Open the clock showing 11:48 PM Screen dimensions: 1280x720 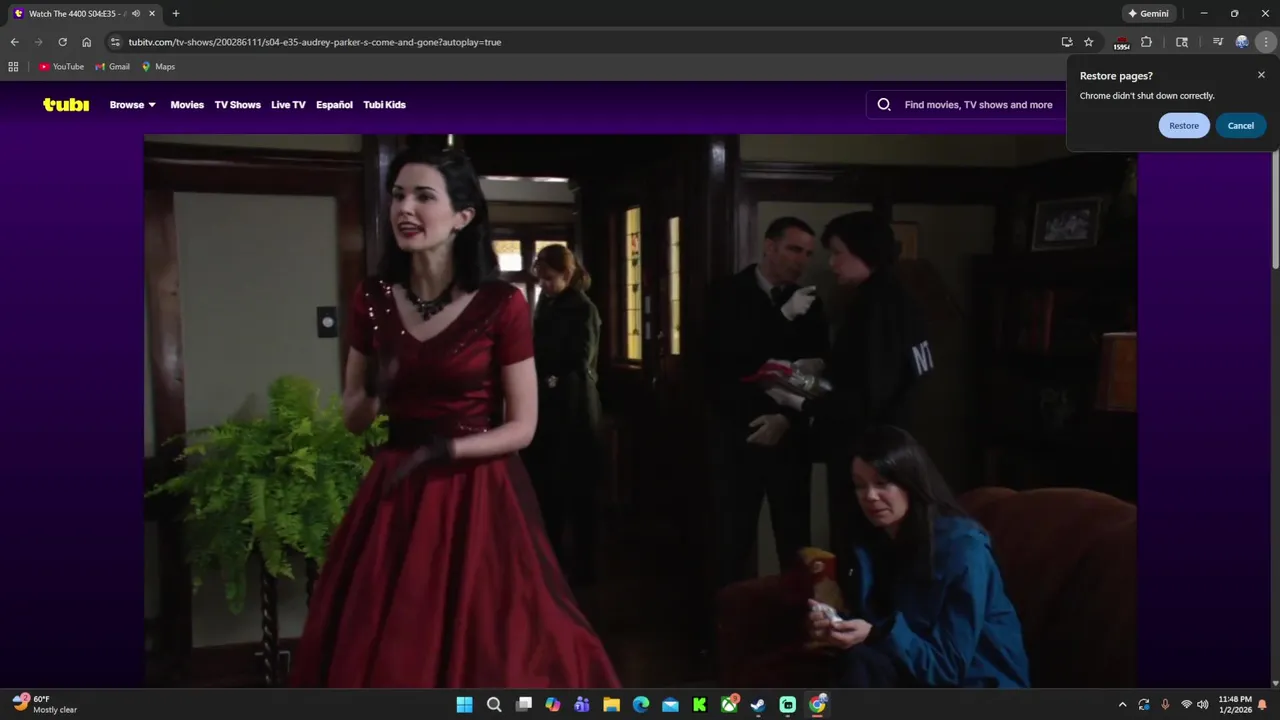[x=1235, y=704]
